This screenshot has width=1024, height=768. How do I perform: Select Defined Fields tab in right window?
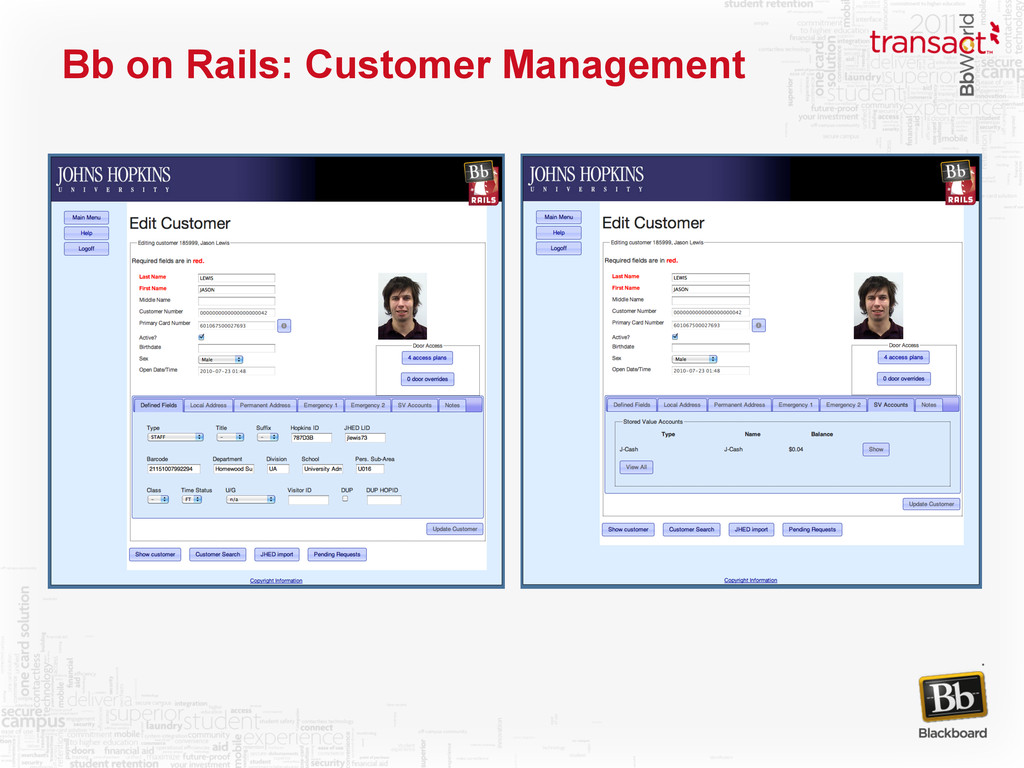point(632,405)
